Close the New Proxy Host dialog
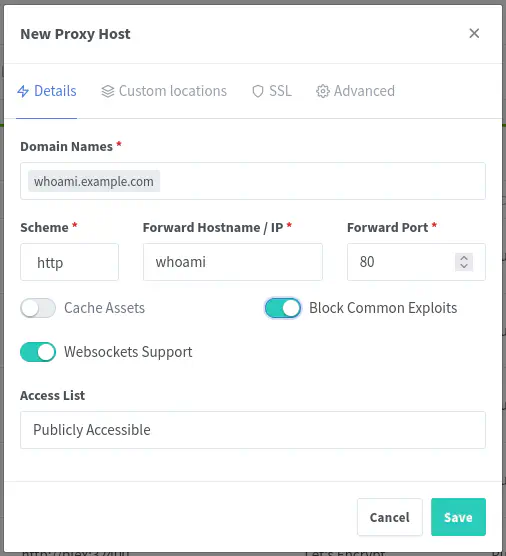The image size is (506, 556). click(x=474, y=33)
